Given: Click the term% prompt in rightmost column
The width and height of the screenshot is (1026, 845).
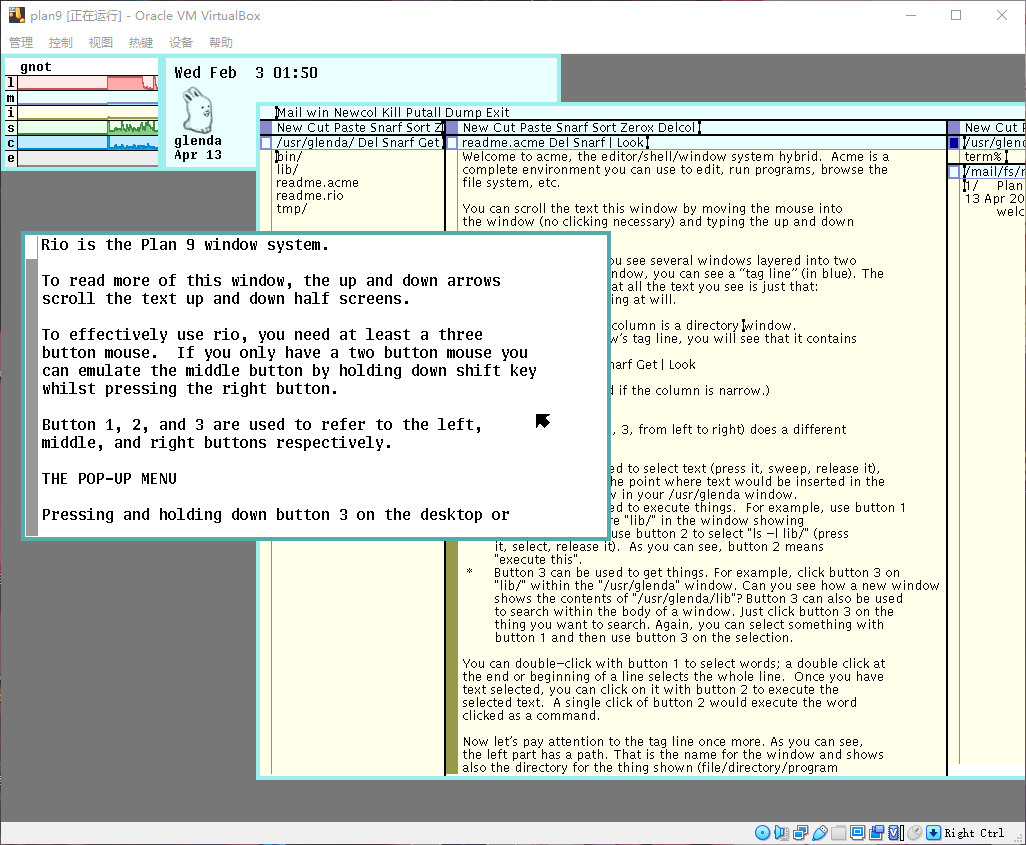Looking at the screenshot, I should pyautogui.click(x=983, y=156).
